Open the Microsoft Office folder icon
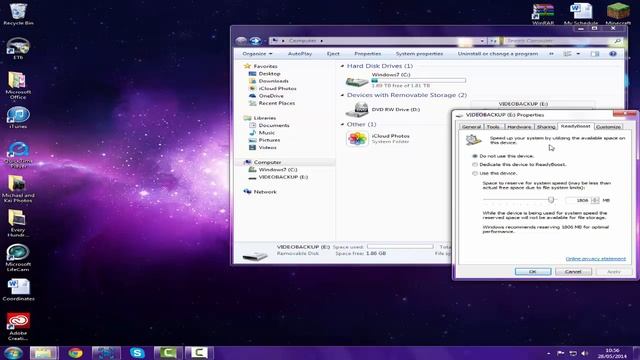 pyautogui.click(x=18, y=85)
